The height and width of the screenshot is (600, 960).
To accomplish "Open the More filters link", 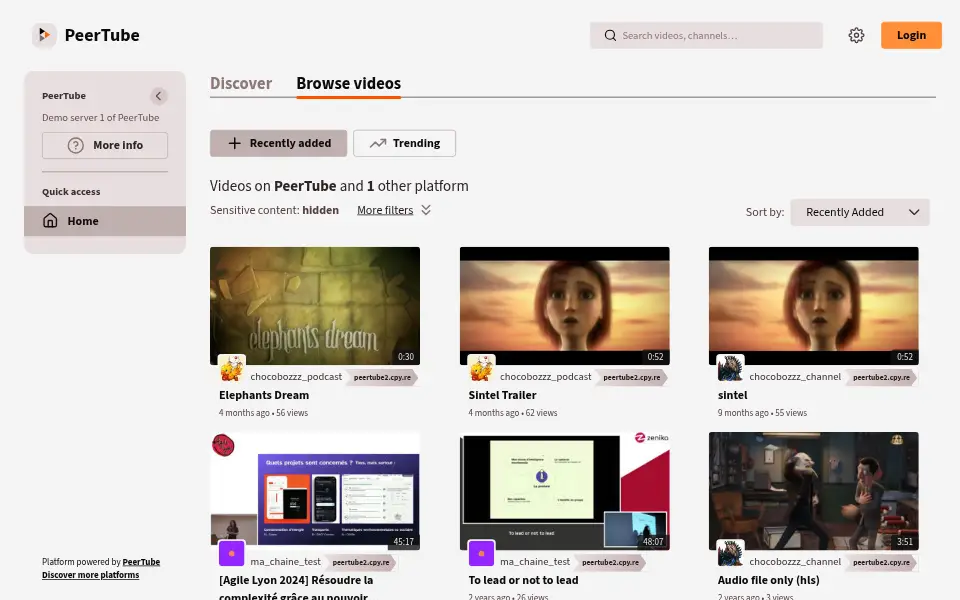I will point(385,210).
